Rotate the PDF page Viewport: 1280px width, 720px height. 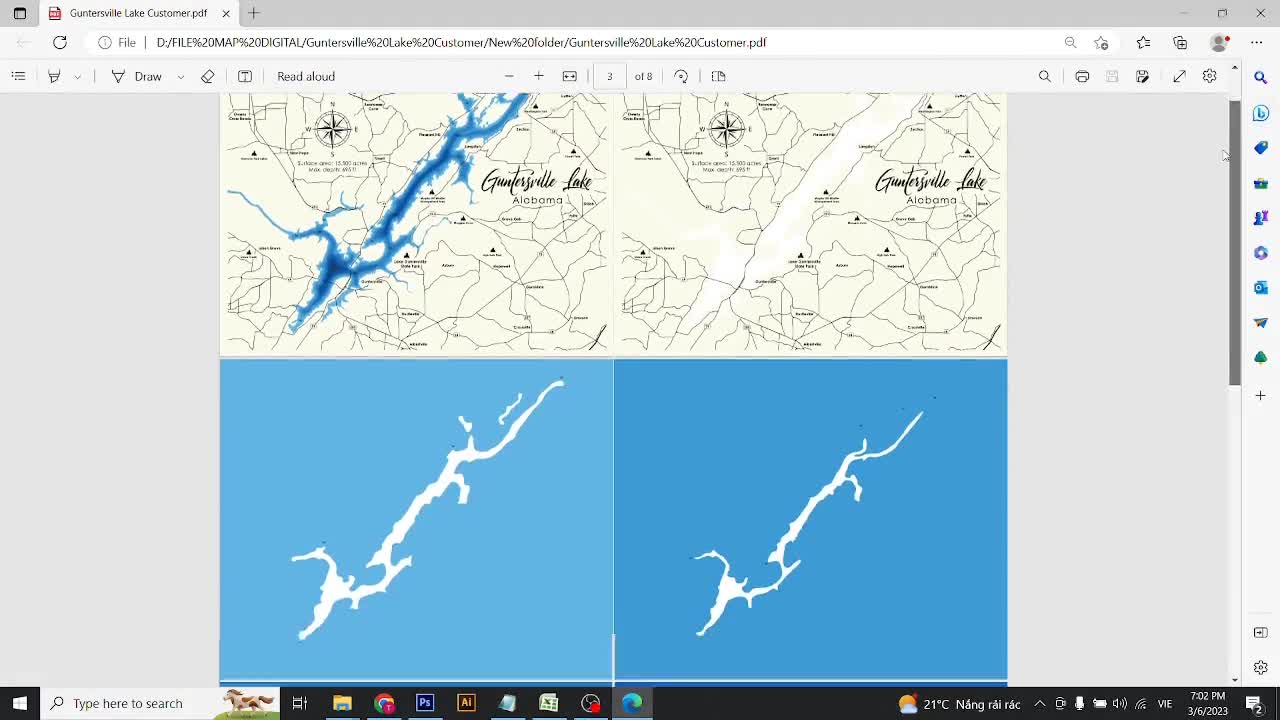(x=682, y=76)
